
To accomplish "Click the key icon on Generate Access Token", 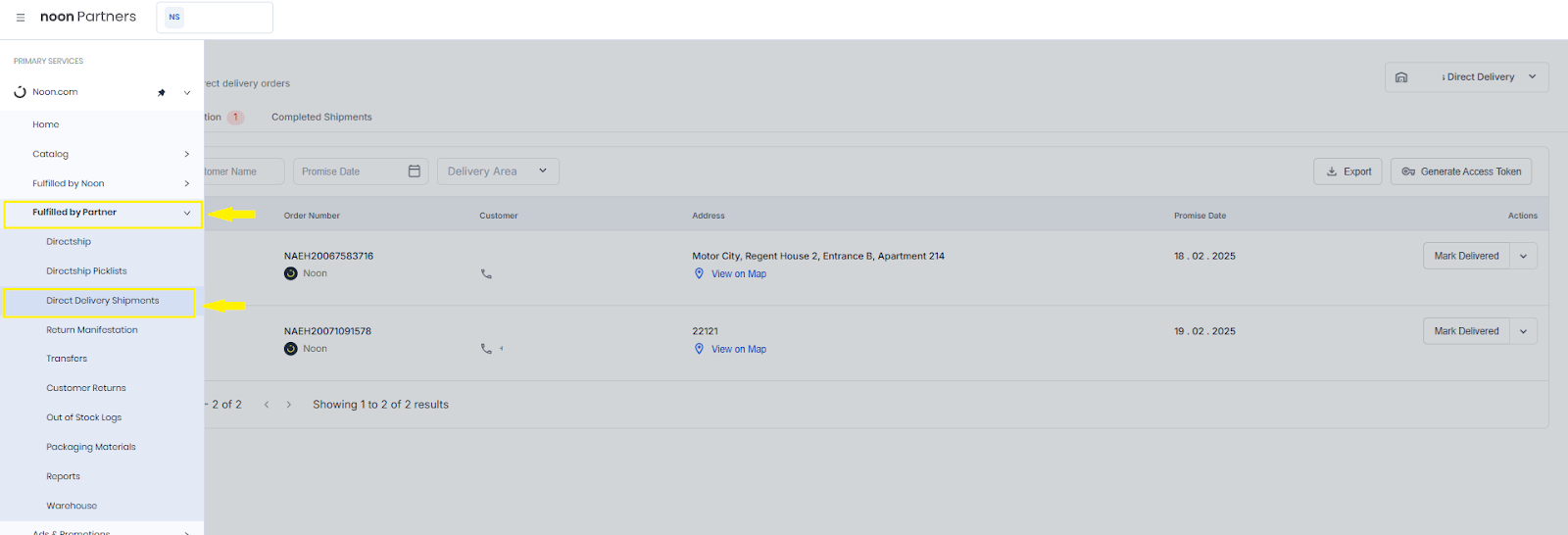I will [1408, 171].
